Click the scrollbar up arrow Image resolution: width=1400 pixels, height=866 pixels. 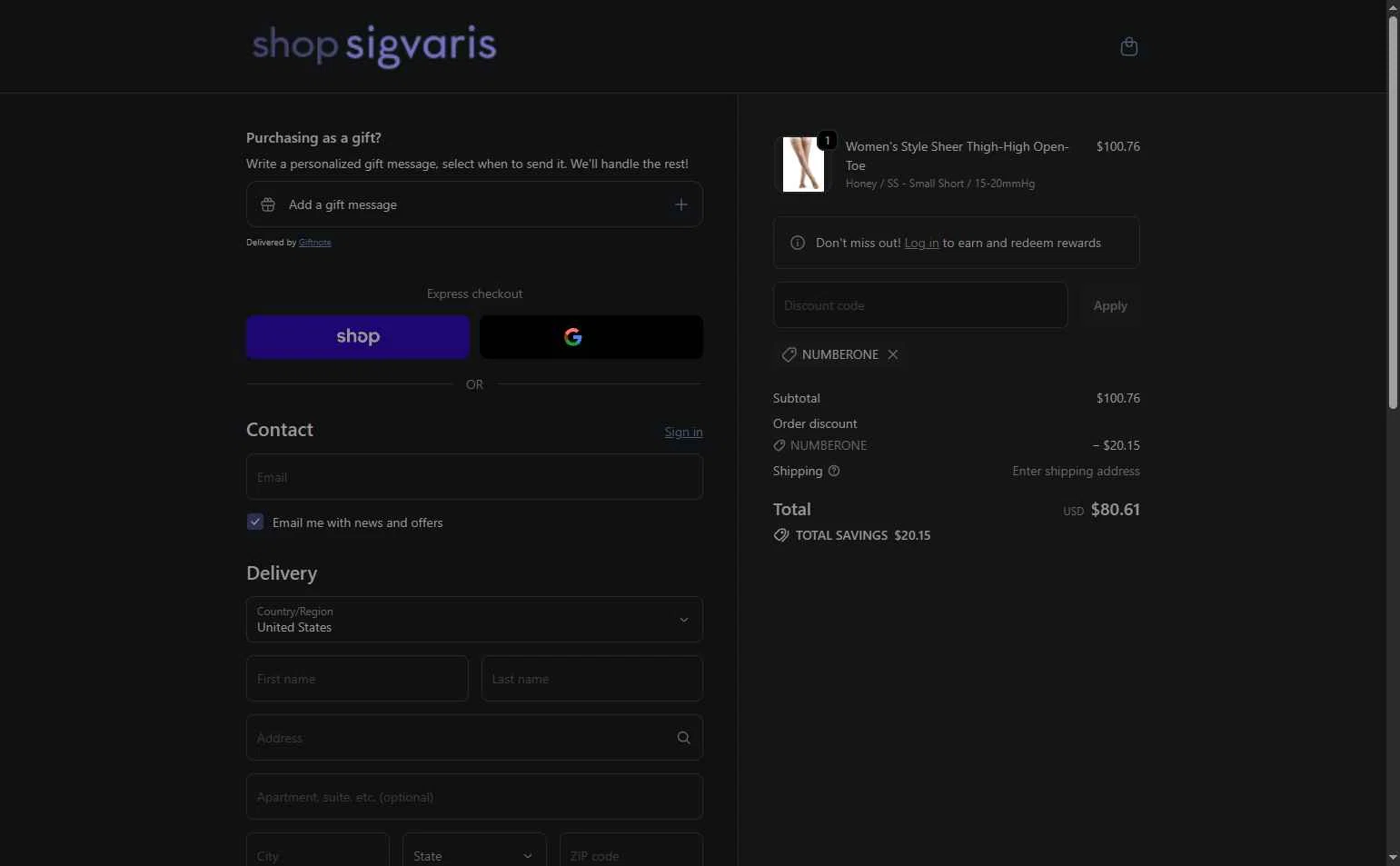click(x=1393, y=7)
